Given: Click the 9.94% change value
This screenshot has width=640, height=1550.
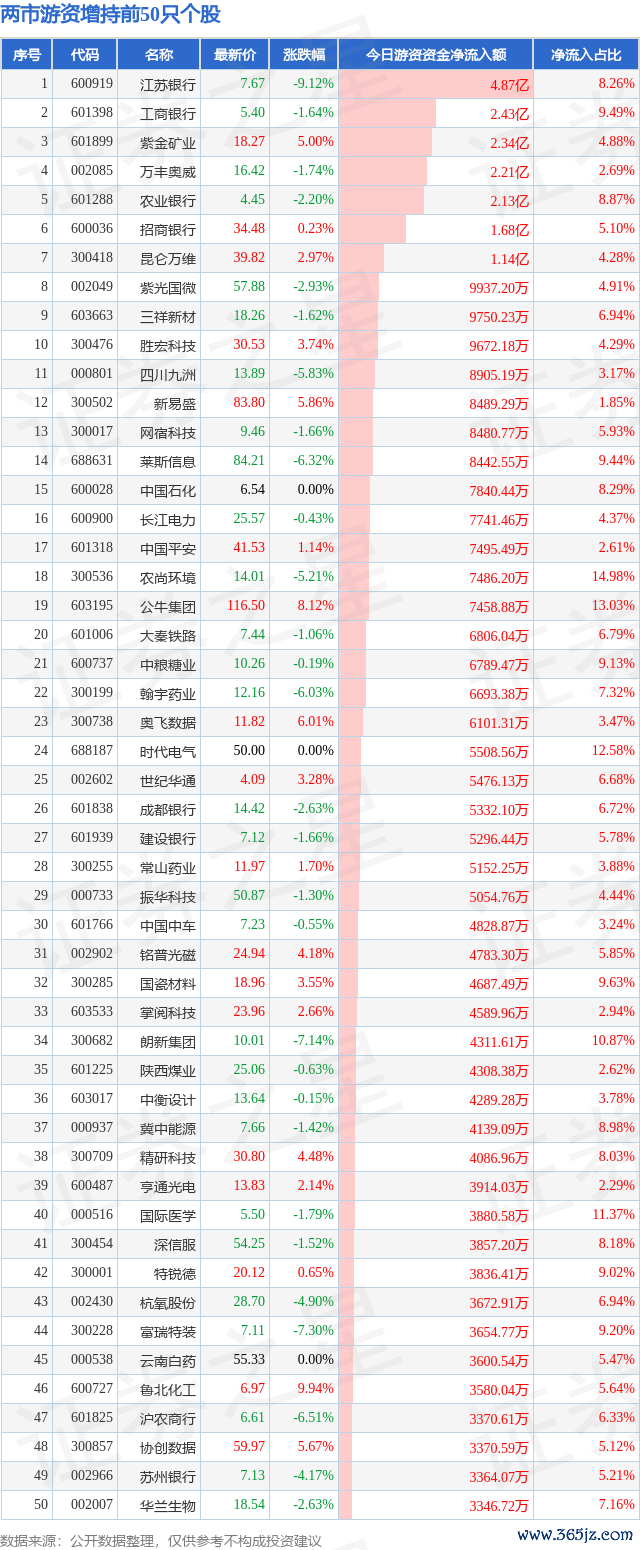Looking at the screenshot, I should click(x=316, y=1389).
